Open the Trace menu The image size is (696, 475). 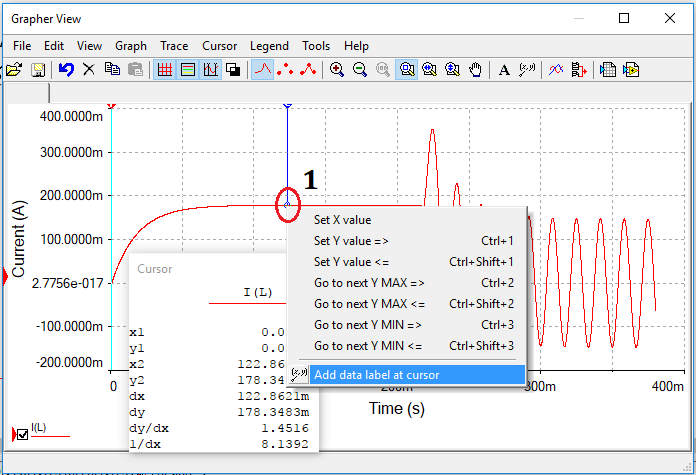tap(174, 46)
